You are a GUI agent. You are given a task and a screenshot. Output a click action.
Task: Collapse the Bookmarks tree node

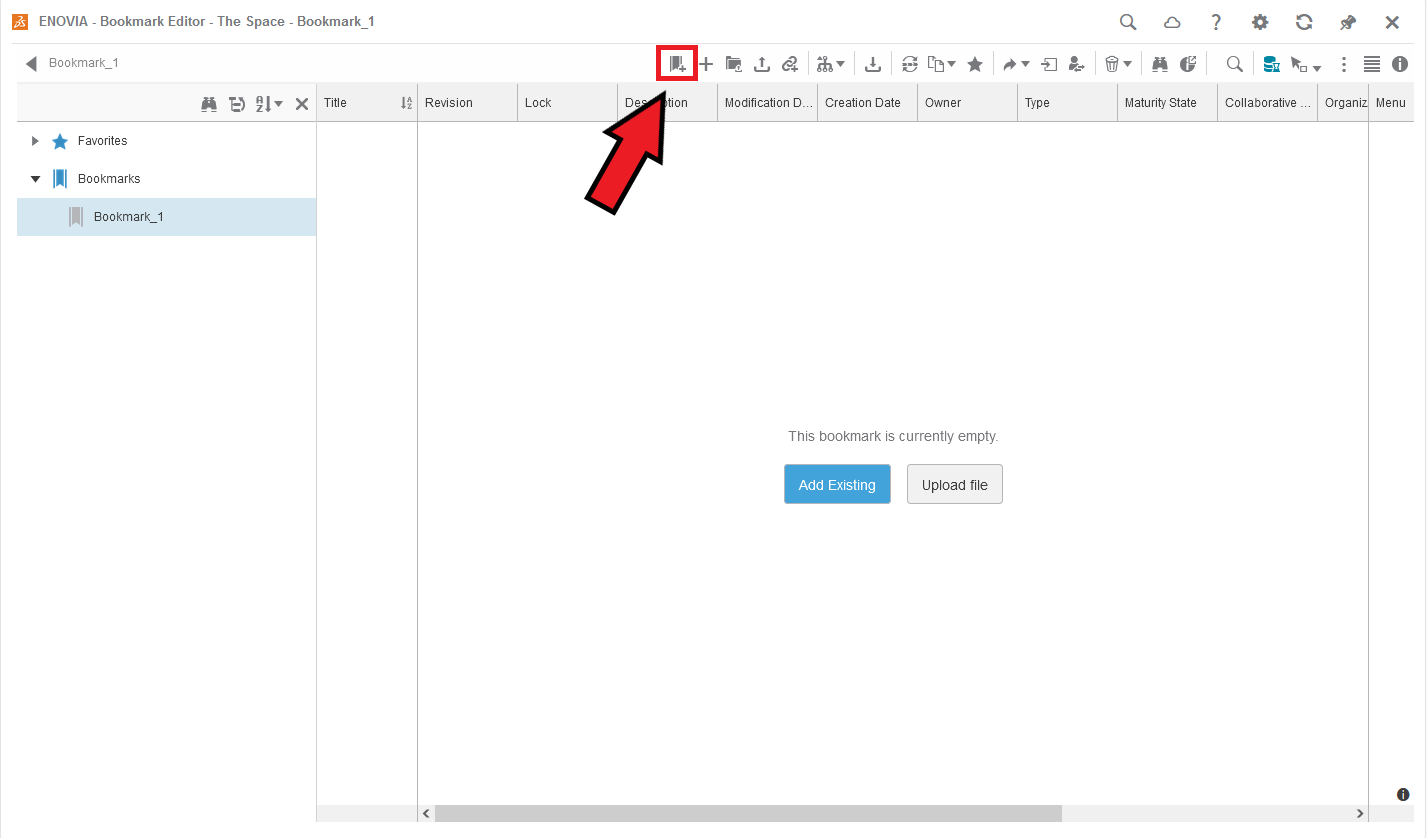tap(36, 179)
